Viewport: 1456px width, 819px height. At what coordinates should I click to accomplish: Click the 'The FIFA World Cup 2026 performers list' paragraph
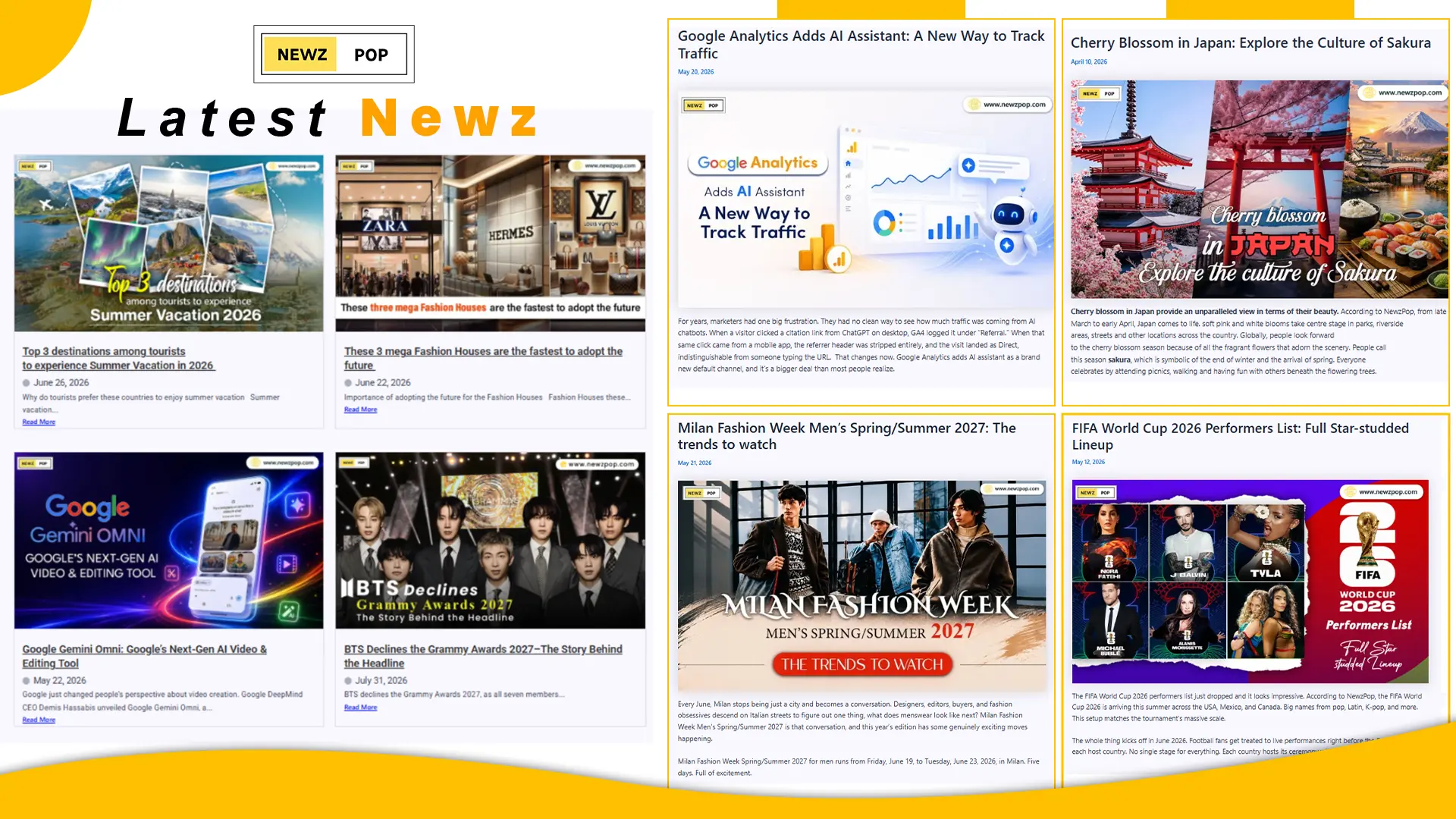1247,707
